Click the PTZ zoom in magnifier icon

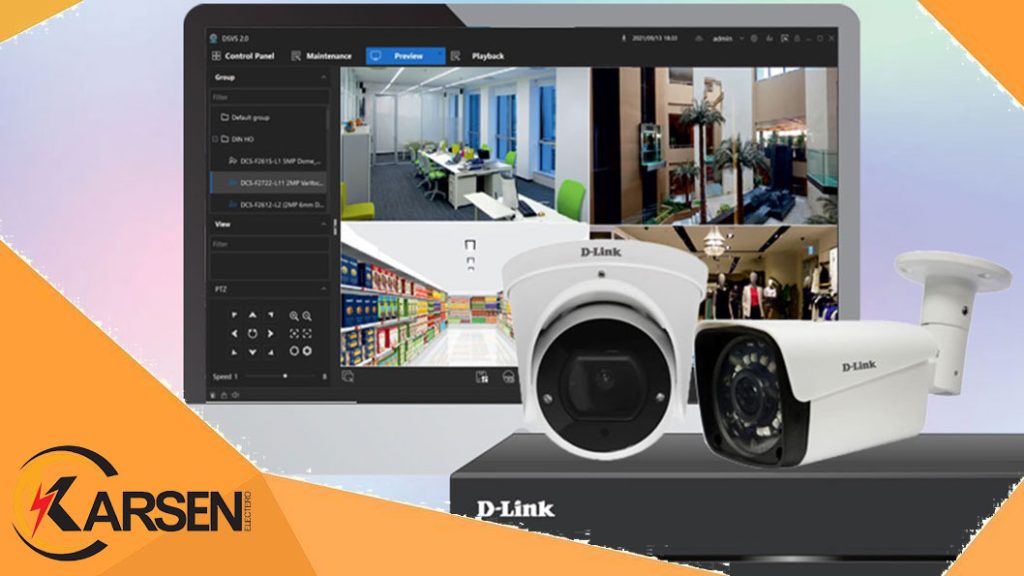[x=294, y=315]
